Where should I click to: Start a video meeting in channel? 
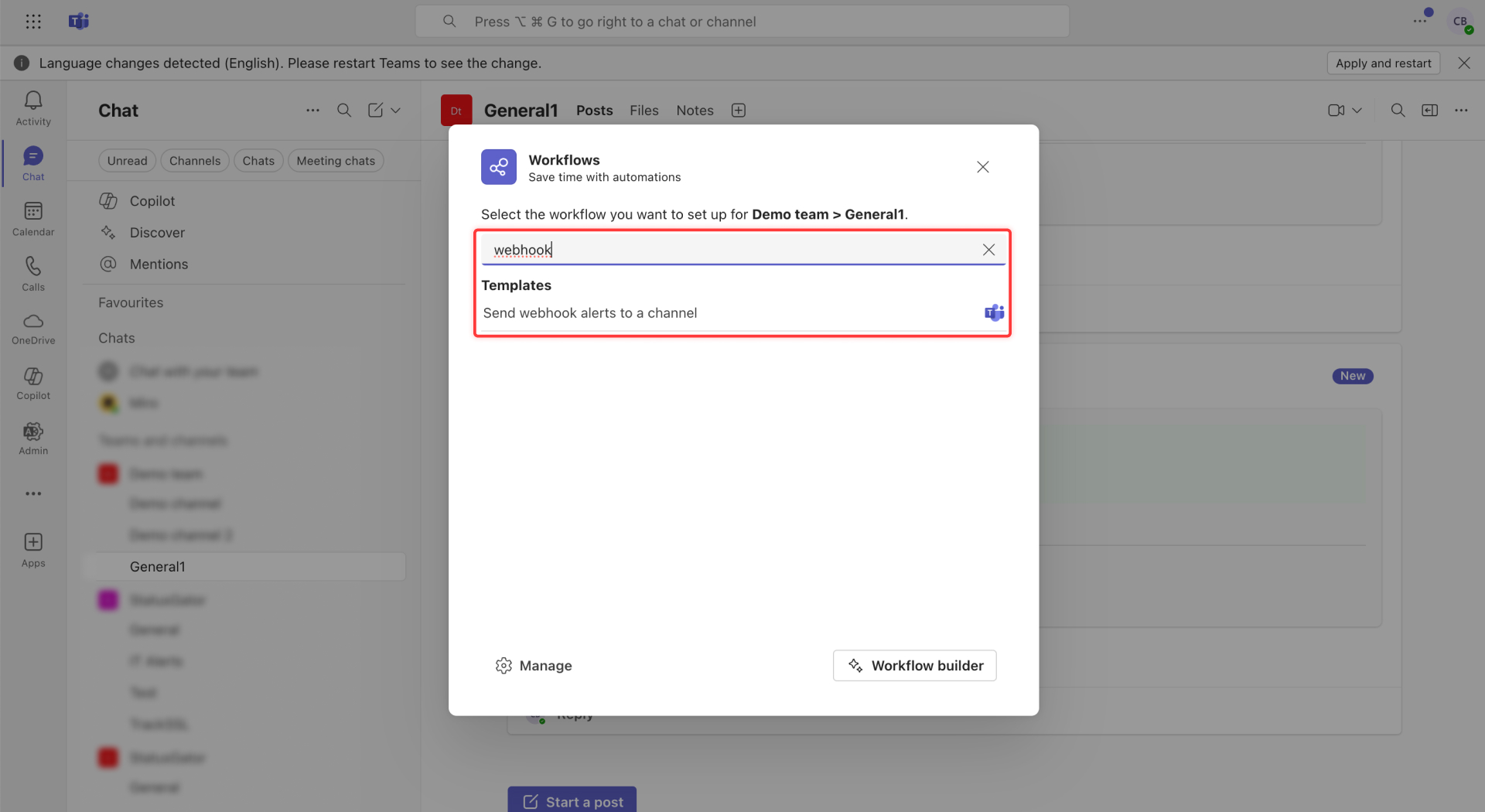coord(1336,111)
